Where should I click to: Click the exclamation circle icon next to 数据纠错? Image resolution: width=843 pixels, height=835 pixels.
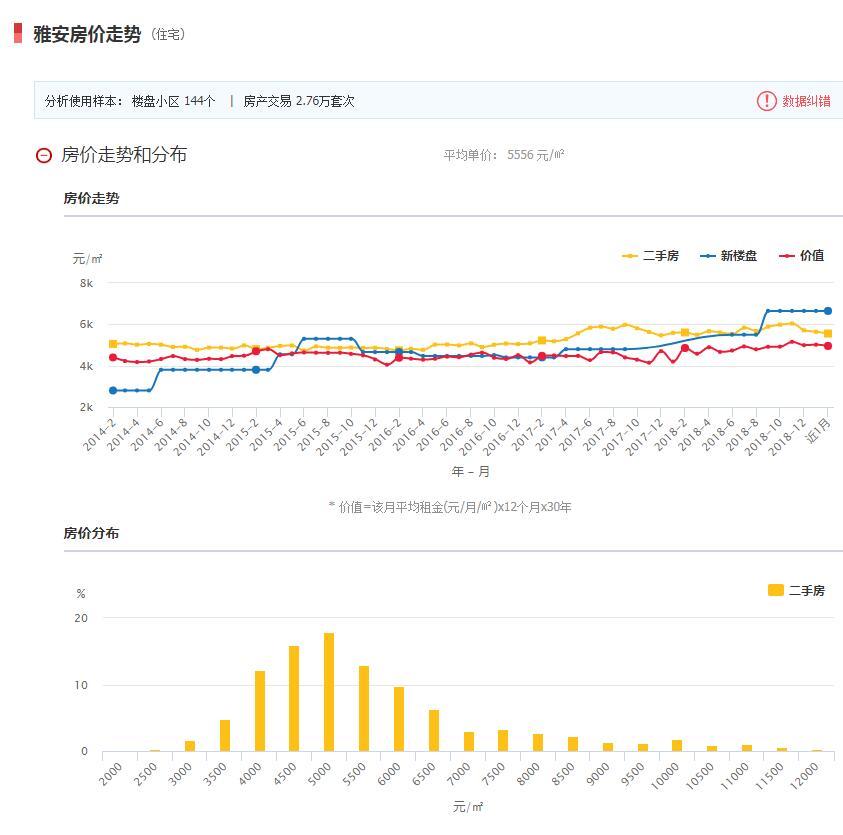(765, 102)
